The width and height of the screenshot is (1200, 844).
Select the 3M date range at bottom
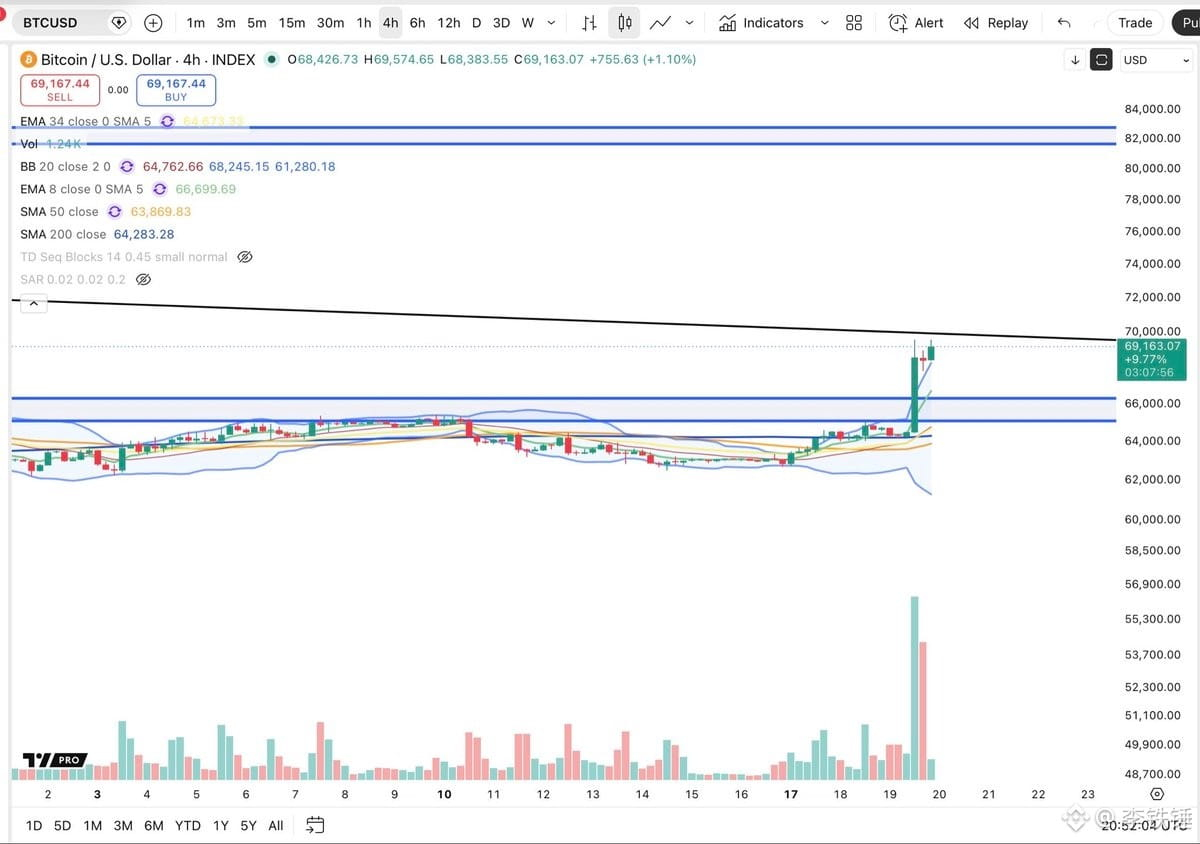pos(123,825)
